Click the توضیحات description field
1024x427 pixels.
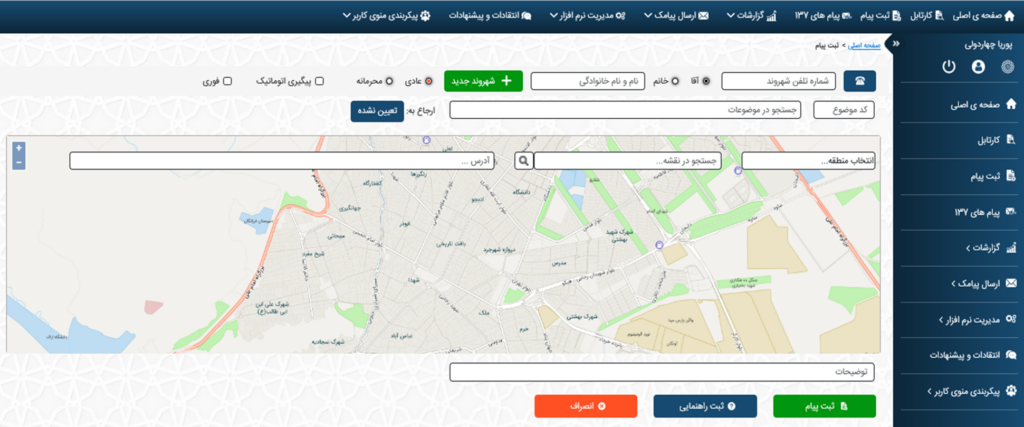pos(662,372)
